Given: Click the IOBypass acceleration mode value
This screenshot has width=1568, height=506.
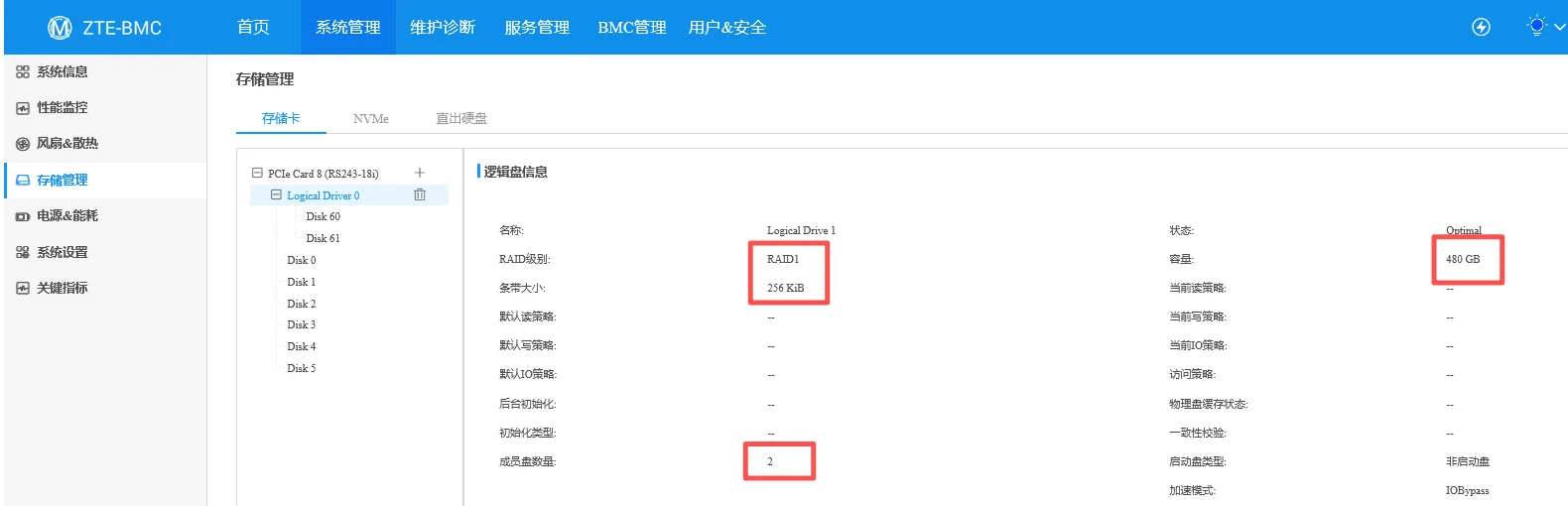Looking at the screenshot, I should point(1468,490).
